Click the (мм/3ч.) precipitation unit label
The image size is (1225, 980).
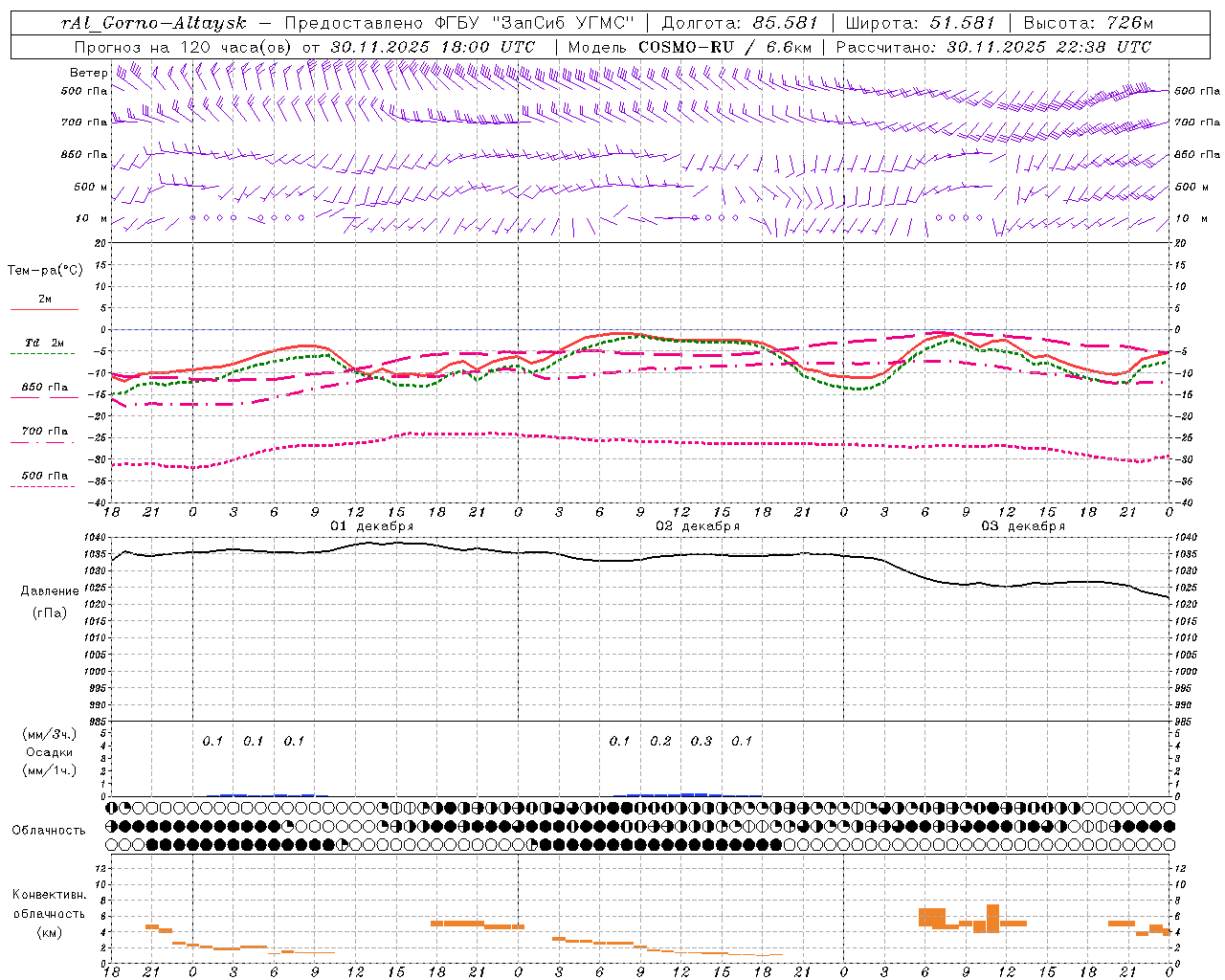(x=50, y=734)
